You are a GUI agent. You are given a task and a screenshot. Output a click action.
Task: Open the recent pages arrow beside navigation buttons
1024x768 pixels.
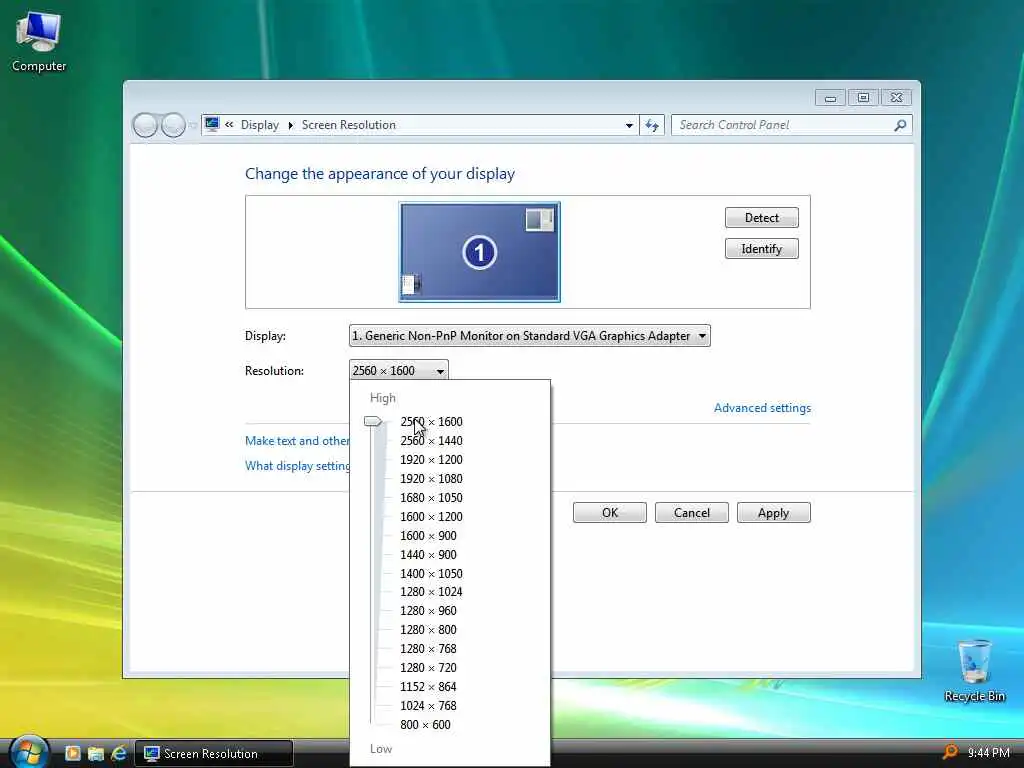tap(193, 125)
